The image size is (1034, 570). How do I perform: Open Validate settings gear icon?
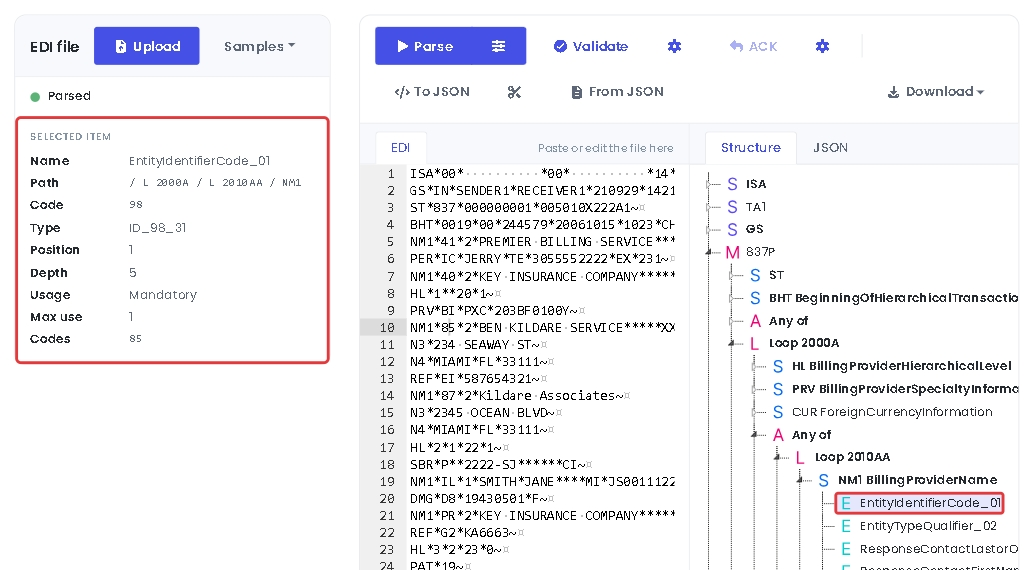point(674,46)
